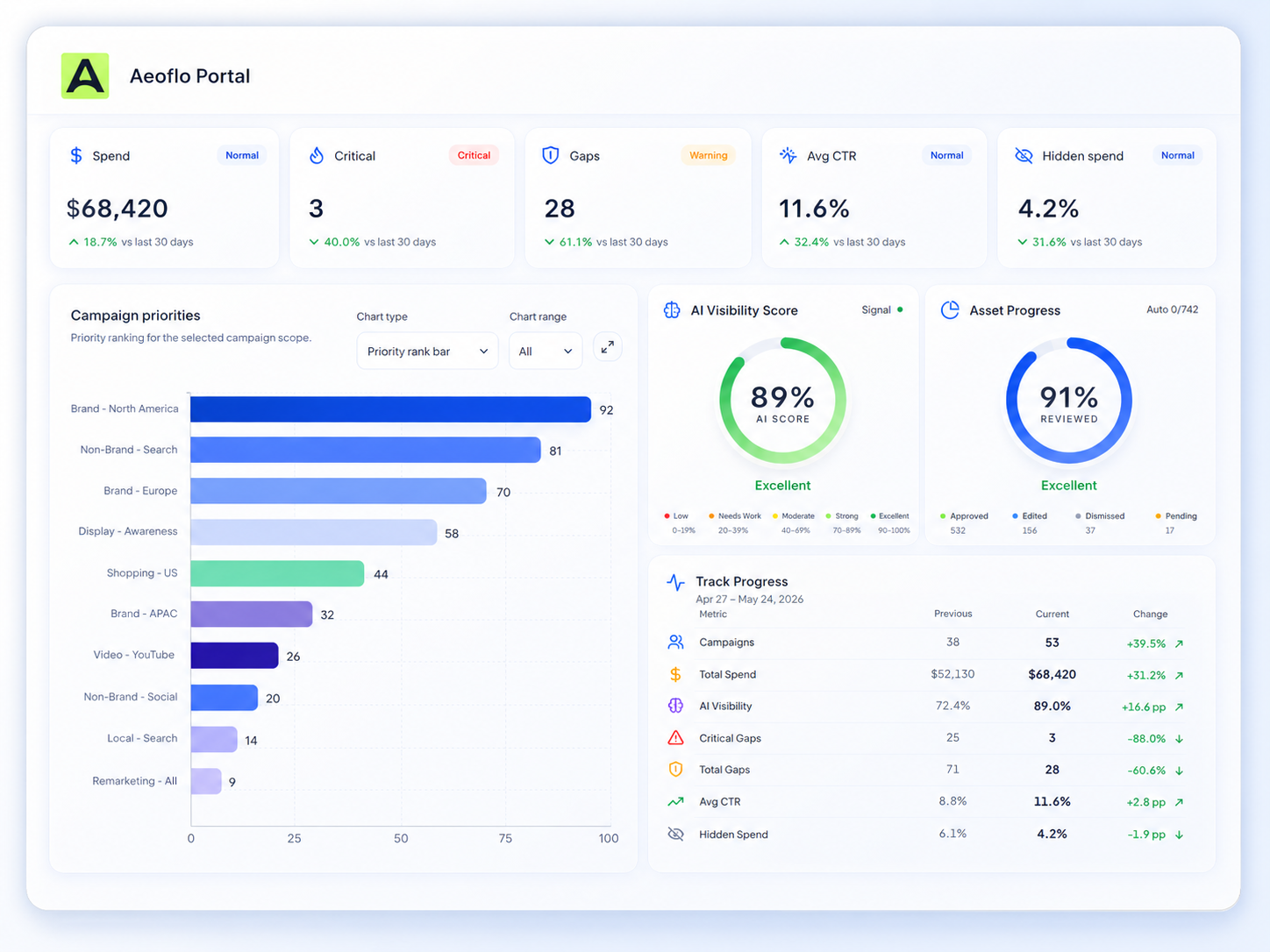
Task: Click the Apr 27 – May 24, 2026 date range
Action: (x=750, y=600)
